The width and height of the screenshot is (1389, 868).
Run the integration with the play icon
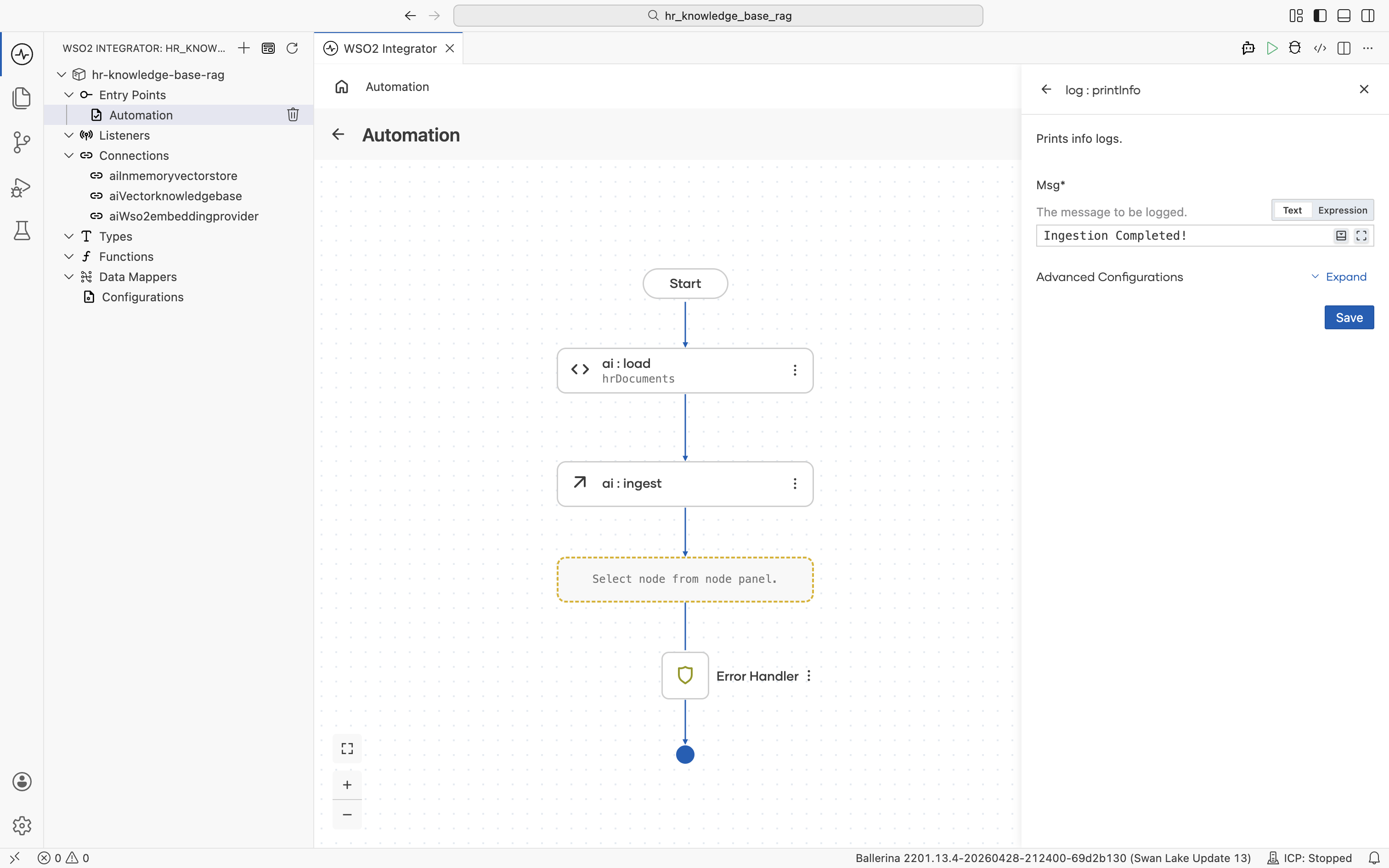[1272, 48]
